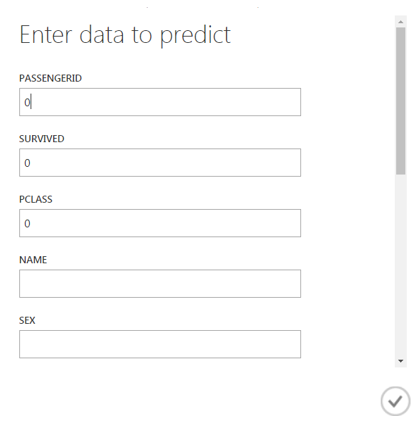Click the 0 value in PCLASS box
The image size is (415, 422).
pos(27,223)
